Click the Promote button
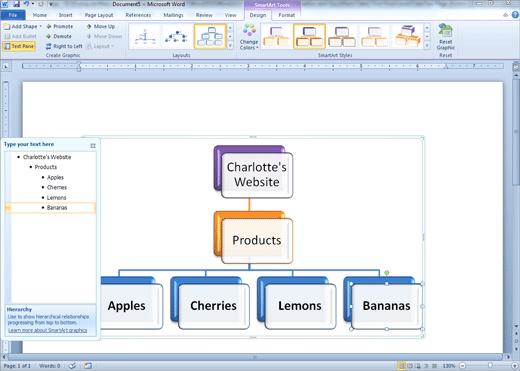 tap(59, 26)
